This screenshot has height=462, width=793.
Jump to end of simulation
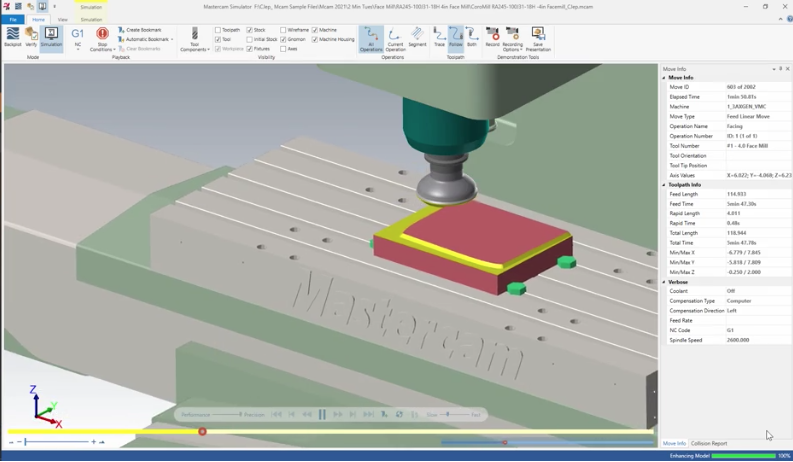tap(369, 414)
